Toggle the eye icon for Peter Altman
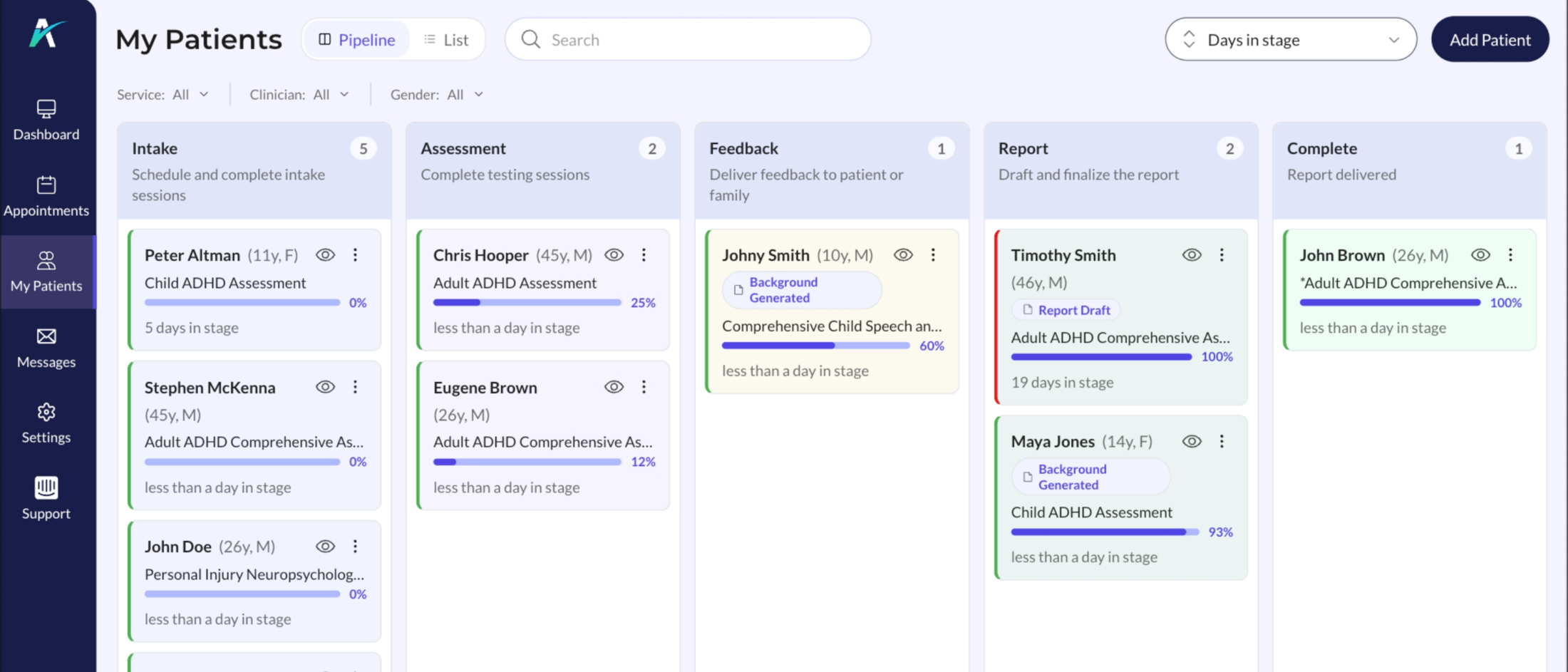 click(x=325, y=255)
